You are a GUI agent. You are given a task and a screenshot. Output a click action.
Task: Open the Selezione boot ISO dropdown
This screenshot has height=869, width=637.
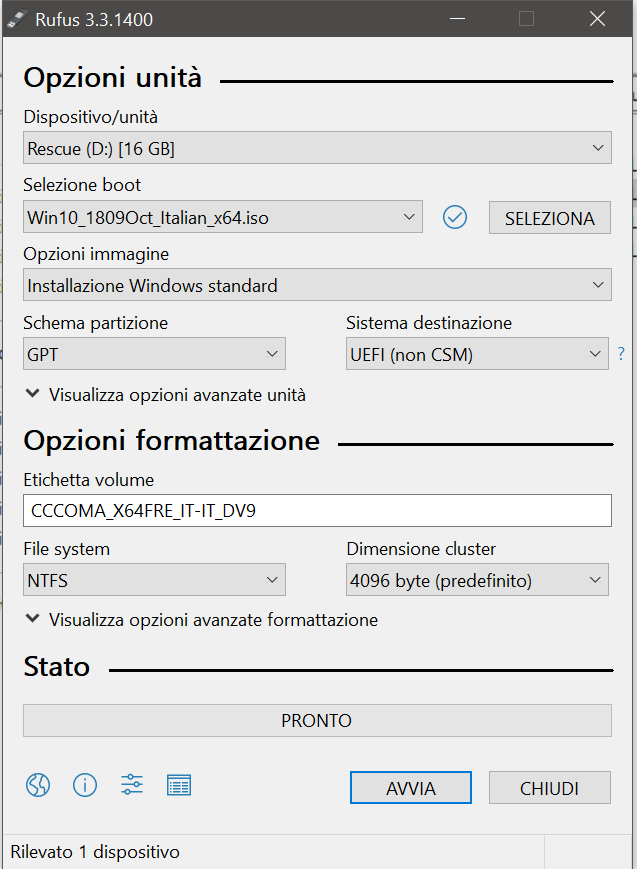tap(222, 217)
